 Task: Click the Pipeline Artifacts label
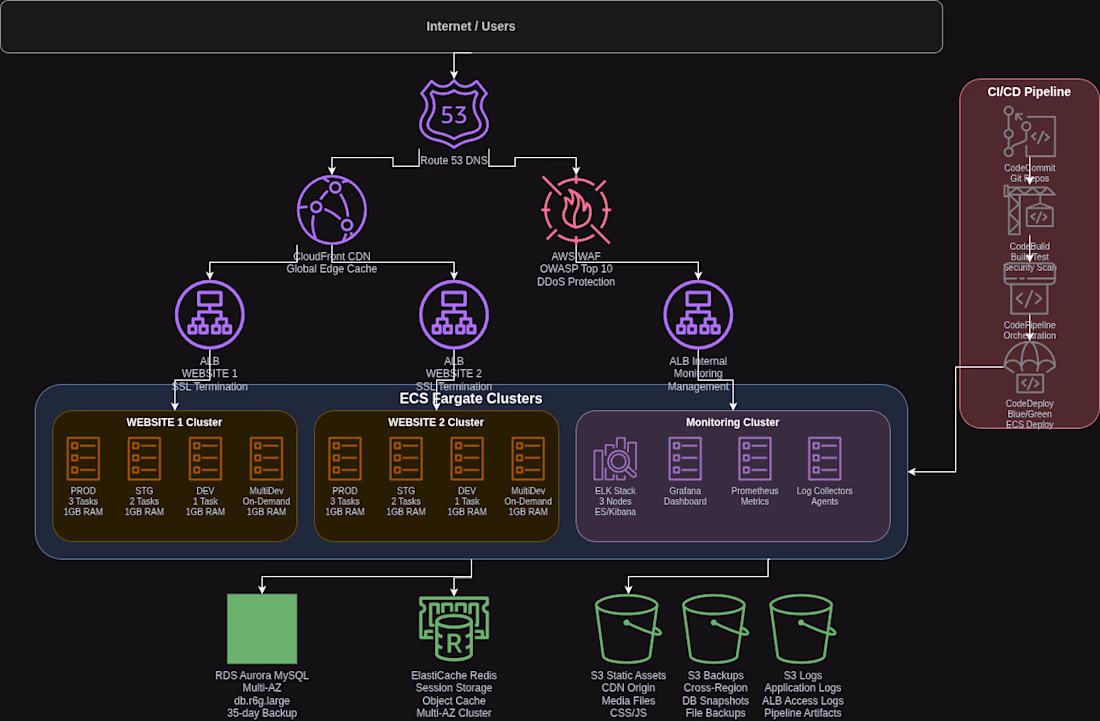[x=803, y=713]
